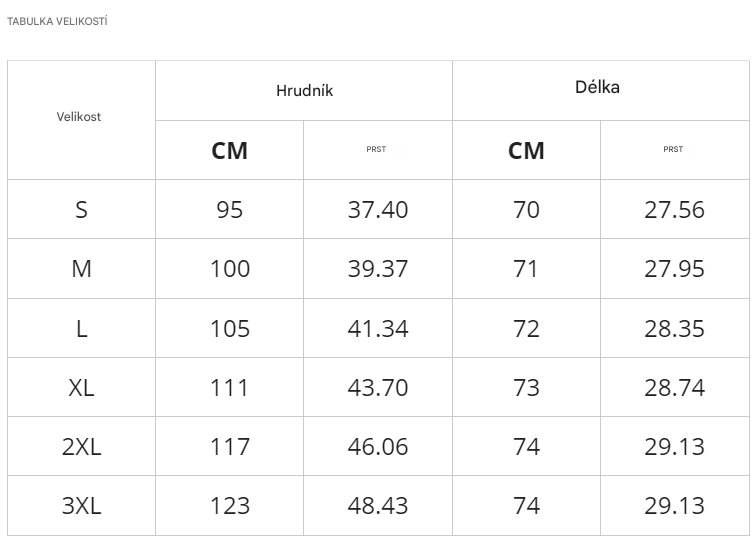753x544 pixels.
Task: Click chest value 39.37 for size M
Action: (378, 269)
